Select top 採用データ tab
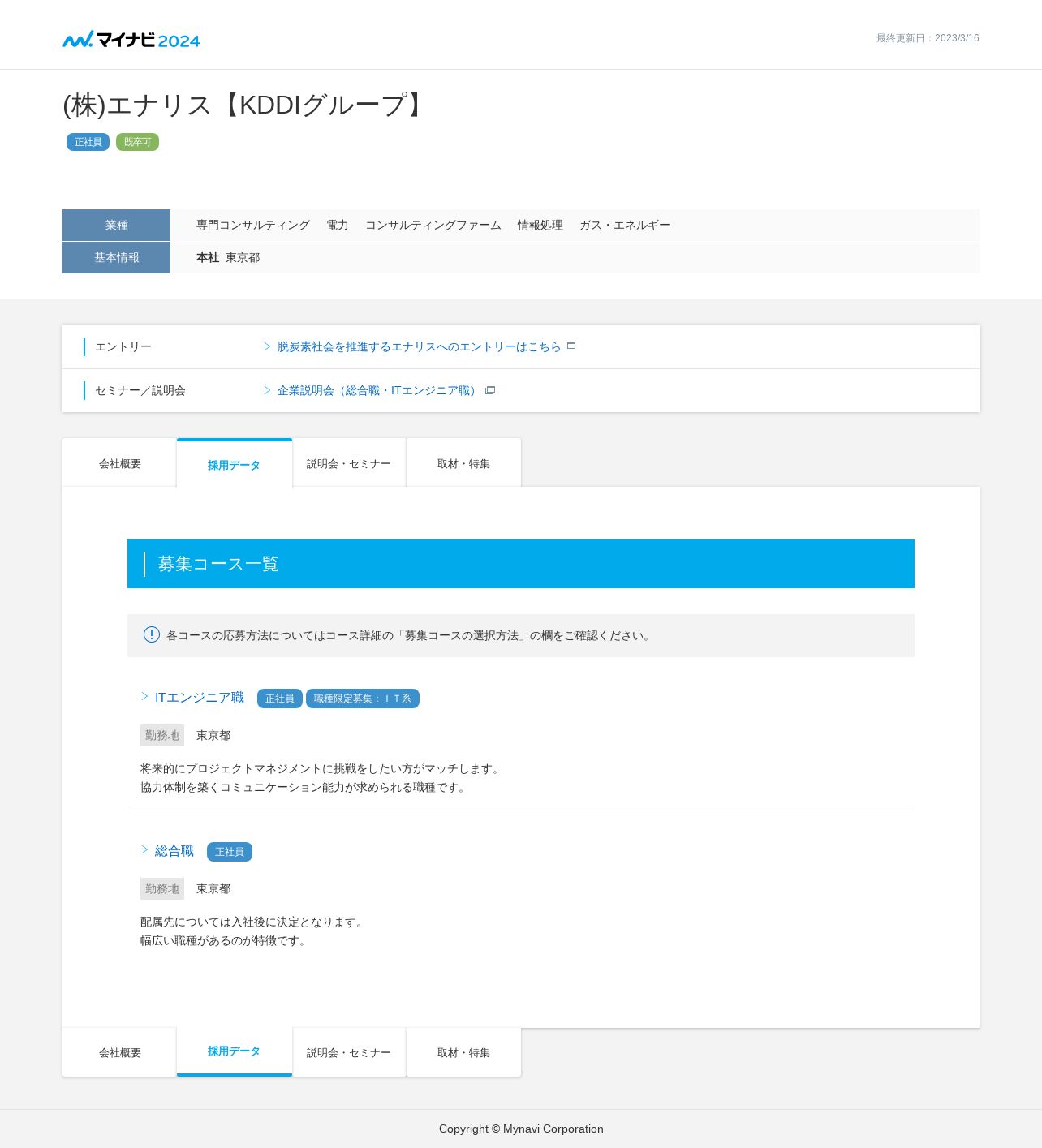This screenshot has width=1042, height=1148. click(235, 463)
